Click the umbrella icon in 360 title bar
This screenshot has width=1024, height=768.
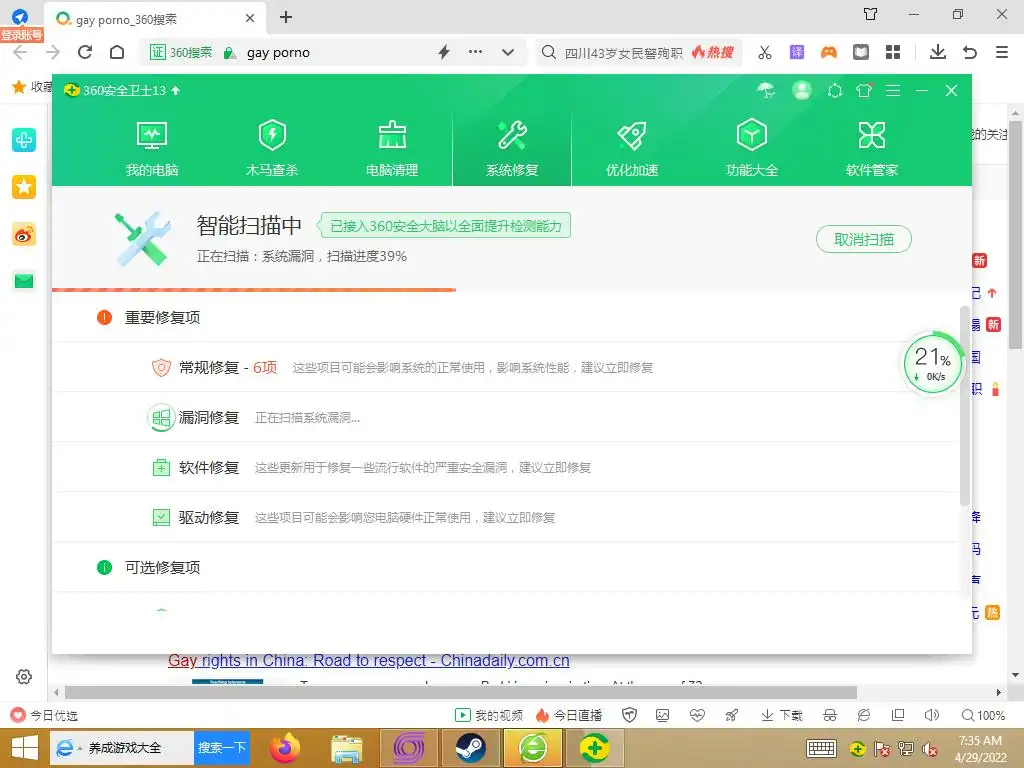pos(766,91)
